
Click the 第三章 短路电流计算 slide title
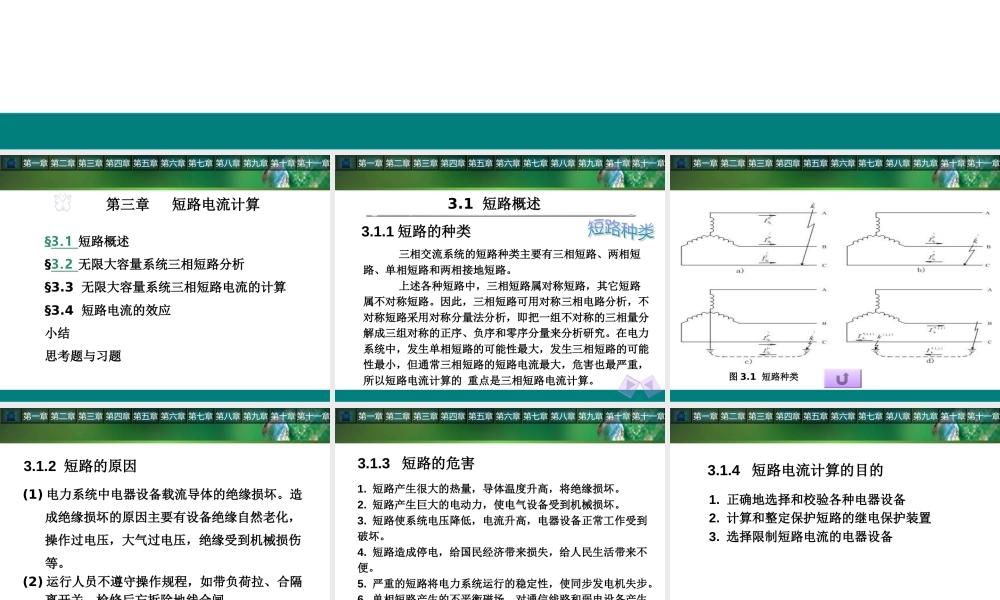(182, 204)
